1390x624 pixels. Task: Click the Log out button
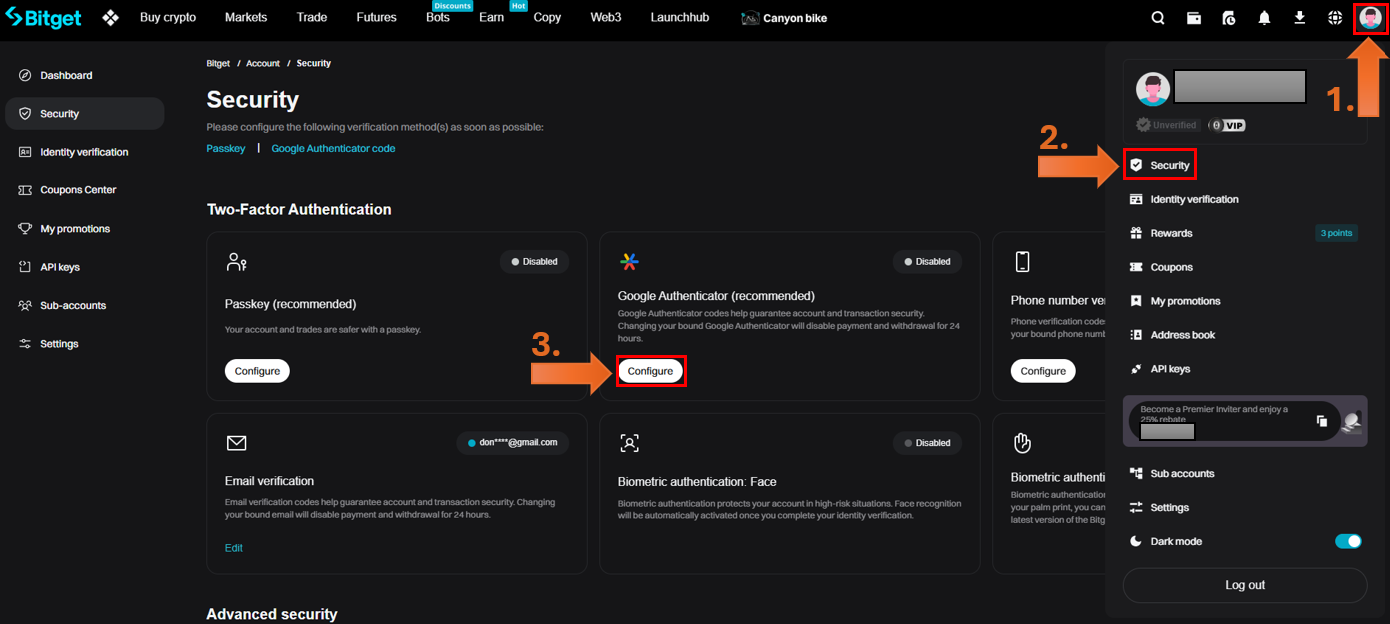pos(1244,585)
